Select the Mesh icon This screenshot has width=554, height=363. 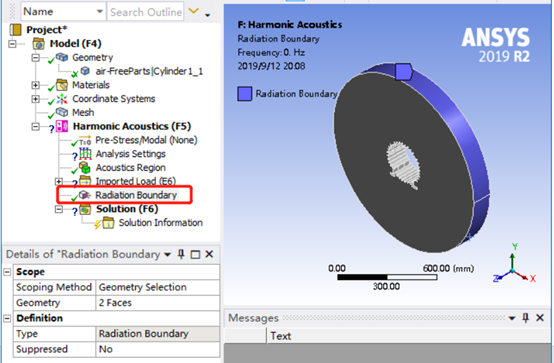coord(62,112)
